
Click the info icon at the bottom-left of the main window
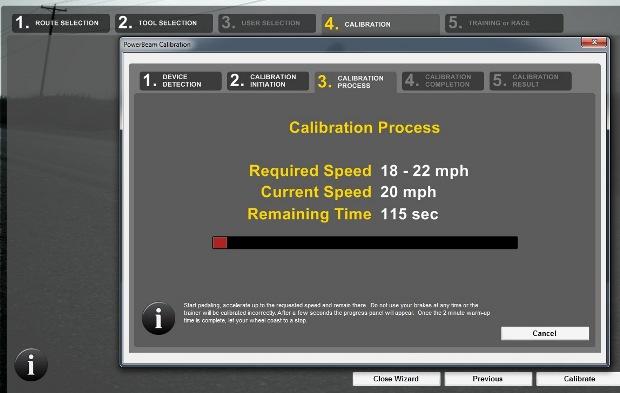pyautogui.click(x=31, y=365)
